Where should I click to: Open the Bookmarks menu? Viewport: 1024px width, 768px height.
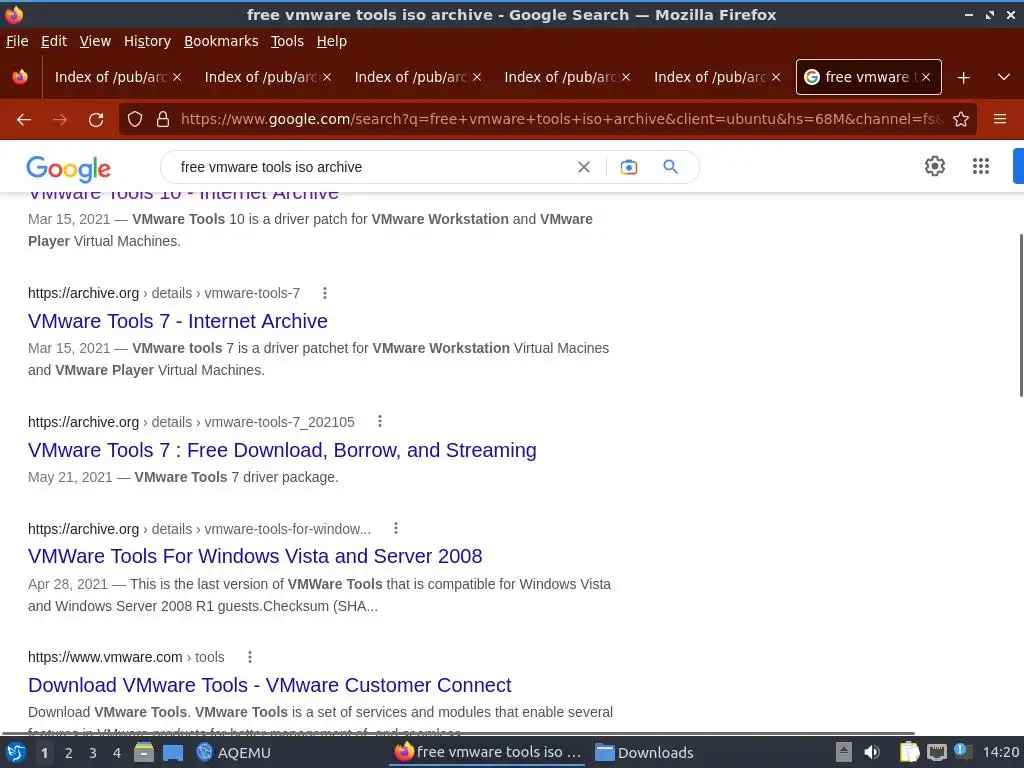(221, 41)
